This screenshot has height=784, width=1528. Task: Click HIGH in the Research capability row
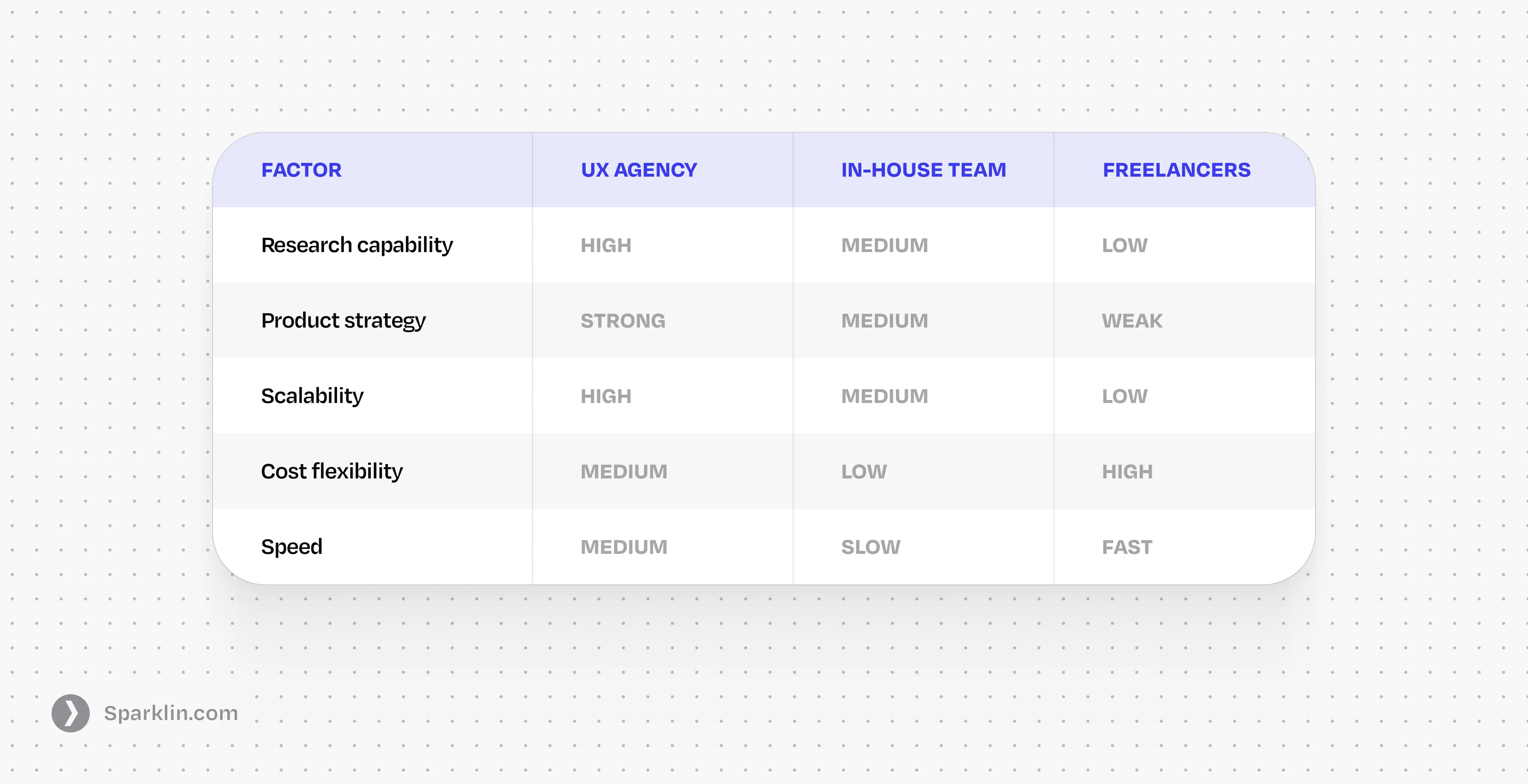[x=606, y=245]
